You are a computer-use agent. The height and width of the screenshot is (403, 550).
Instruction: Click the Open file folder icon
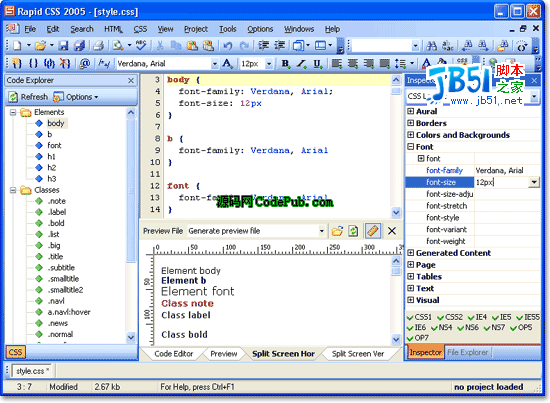pos(40,46)
